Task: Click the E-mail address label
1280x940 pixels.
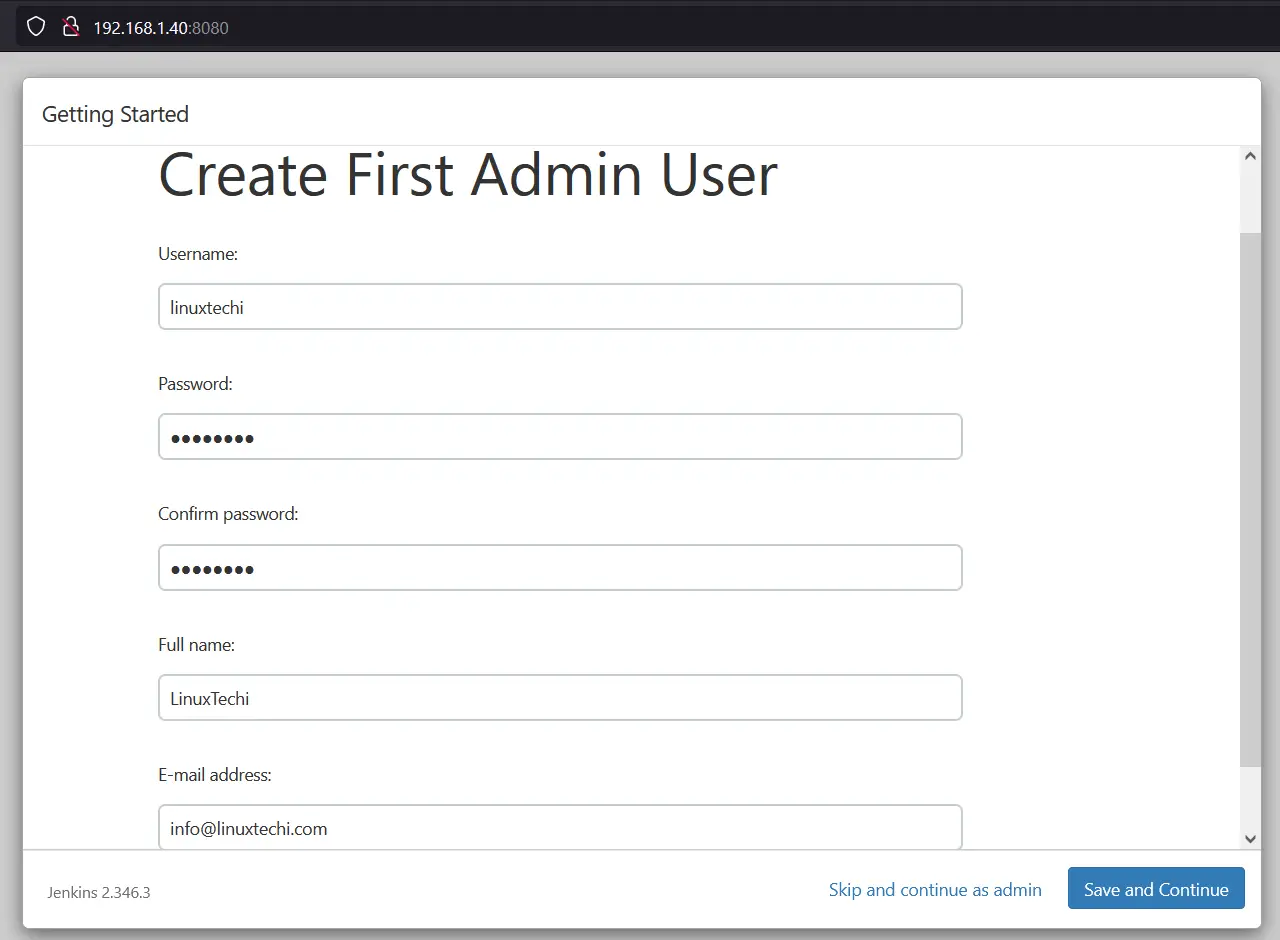Action: (215, 775)
